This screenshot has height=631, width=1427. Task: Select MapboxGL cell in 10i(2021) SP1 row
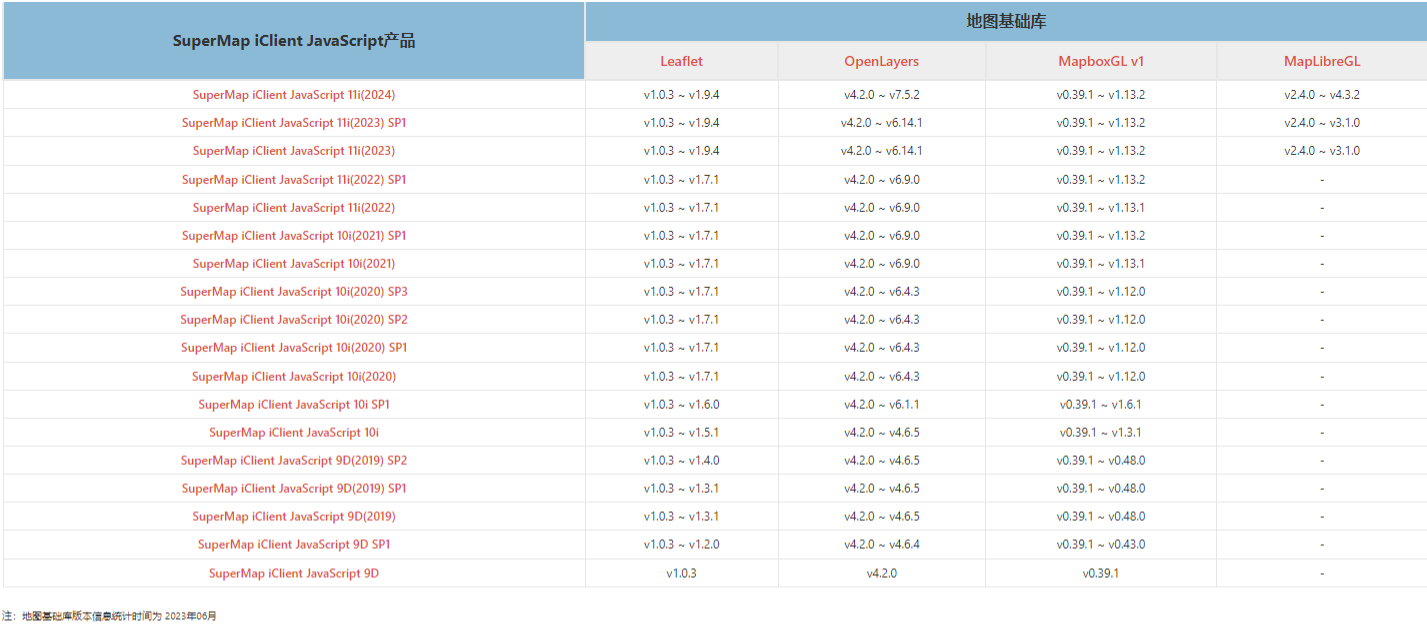click(1101, 236)
